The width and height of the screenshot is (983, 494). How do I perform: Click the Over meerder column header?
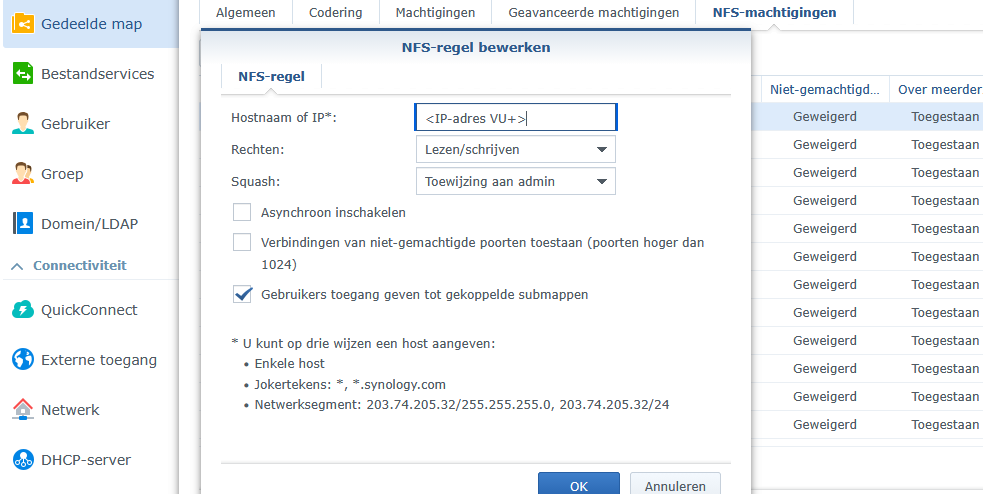click(937, 89)
